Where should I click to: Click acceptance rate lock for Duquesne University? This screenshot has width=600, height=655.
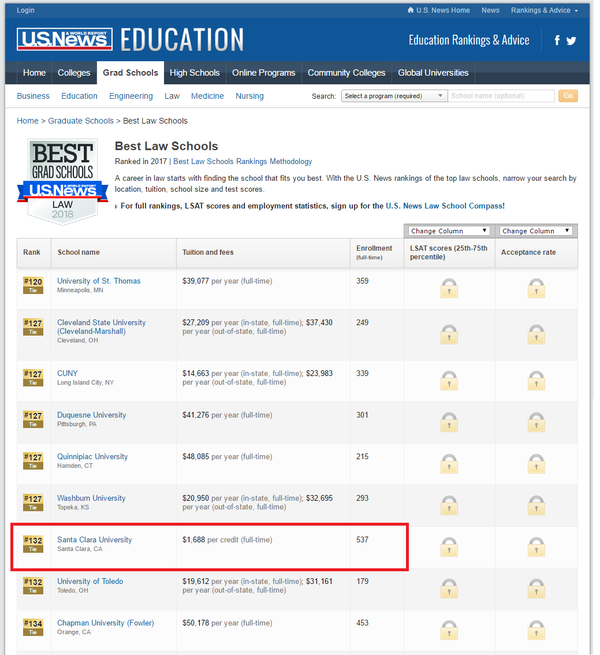click(536, 422)
